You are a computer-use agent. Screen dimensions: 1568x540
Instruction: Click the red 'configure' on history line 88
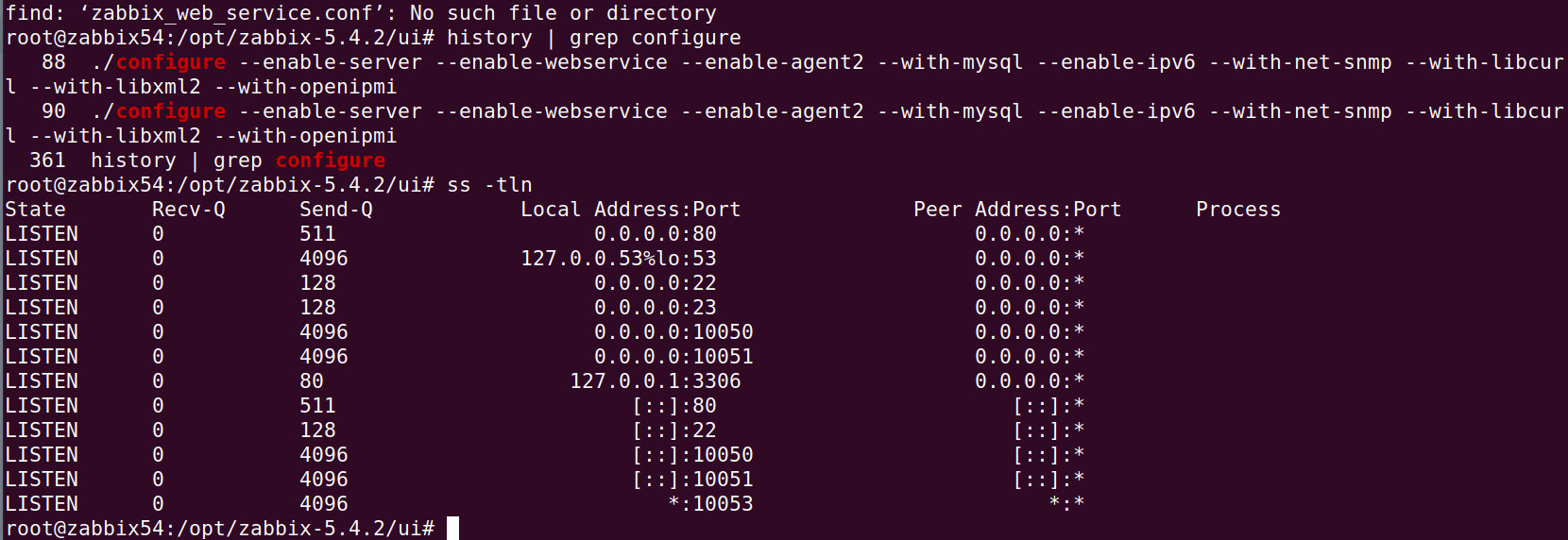coord(171,62)
